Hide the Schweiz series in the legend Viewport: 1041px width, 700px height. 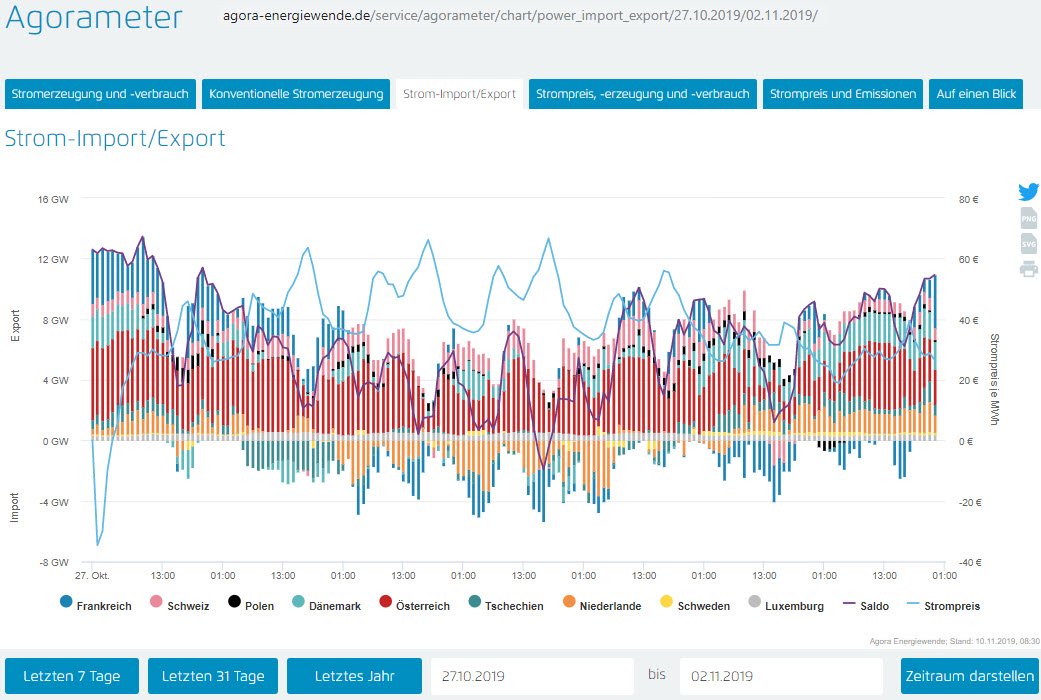click(x=180, y=605)
